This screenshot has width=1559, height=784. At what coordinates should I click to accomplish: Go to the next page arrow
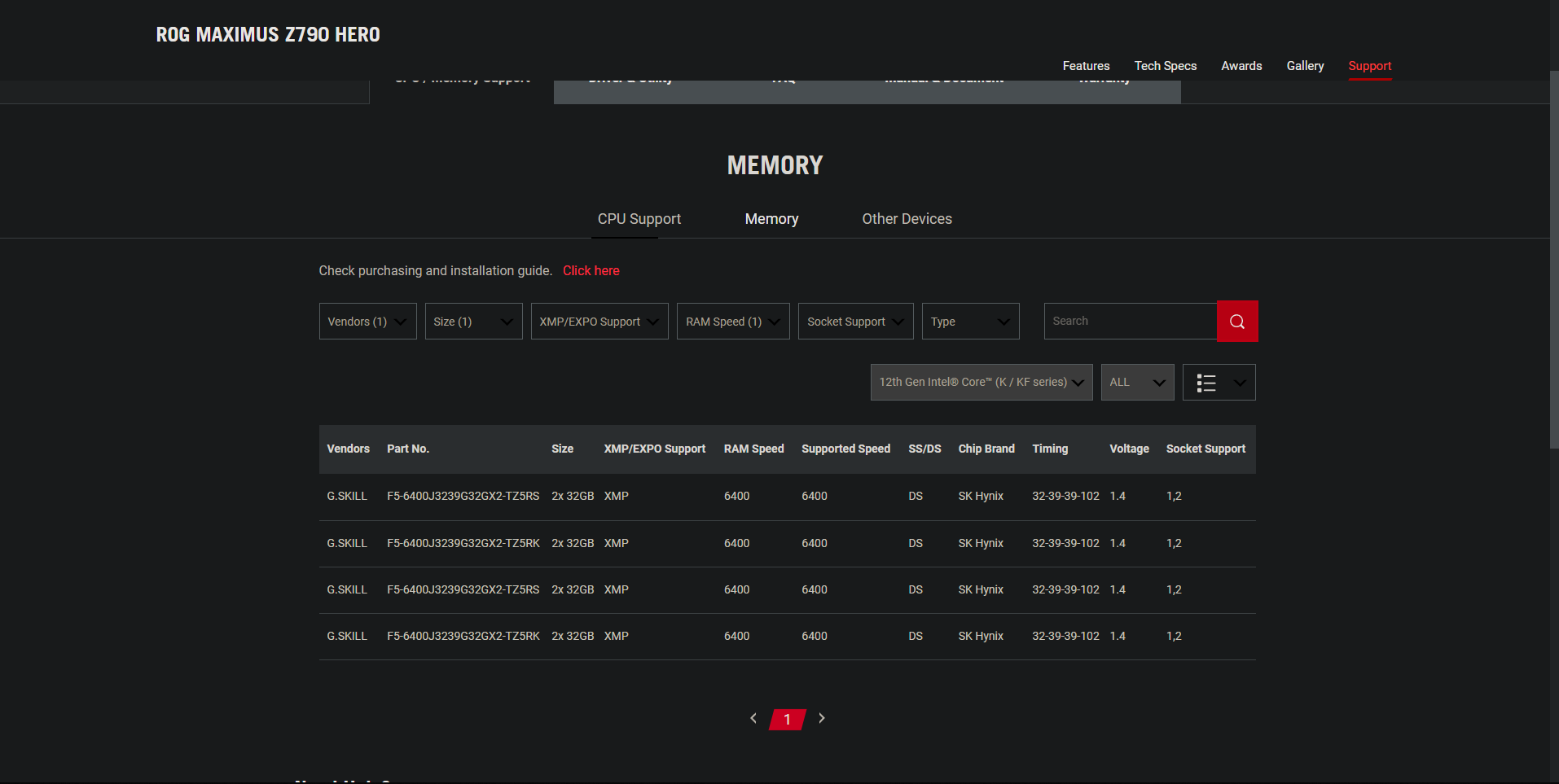coord(821,719)
